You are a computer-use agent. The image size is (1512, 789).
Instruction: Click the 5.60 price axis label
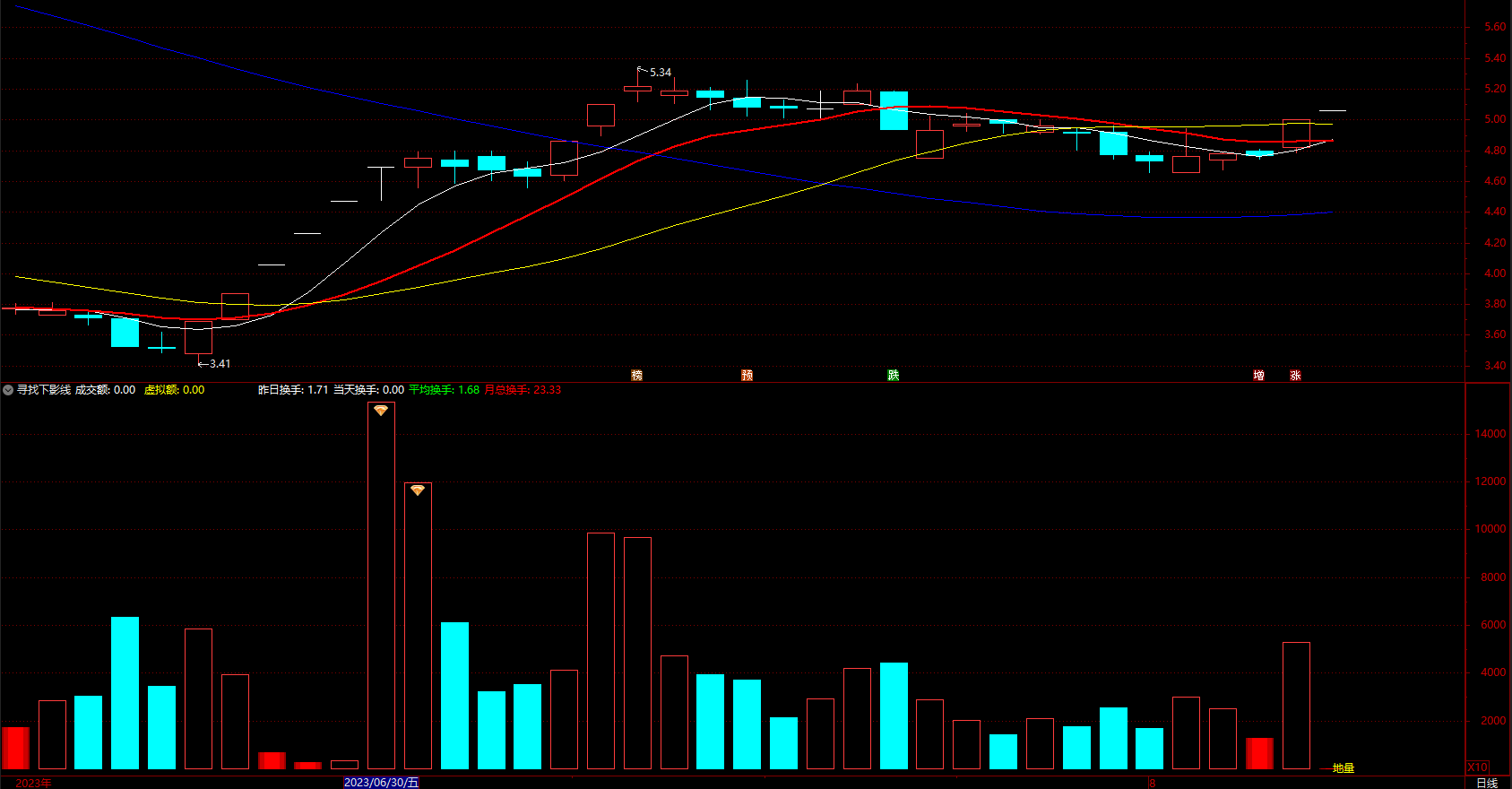pos(1495,27)
